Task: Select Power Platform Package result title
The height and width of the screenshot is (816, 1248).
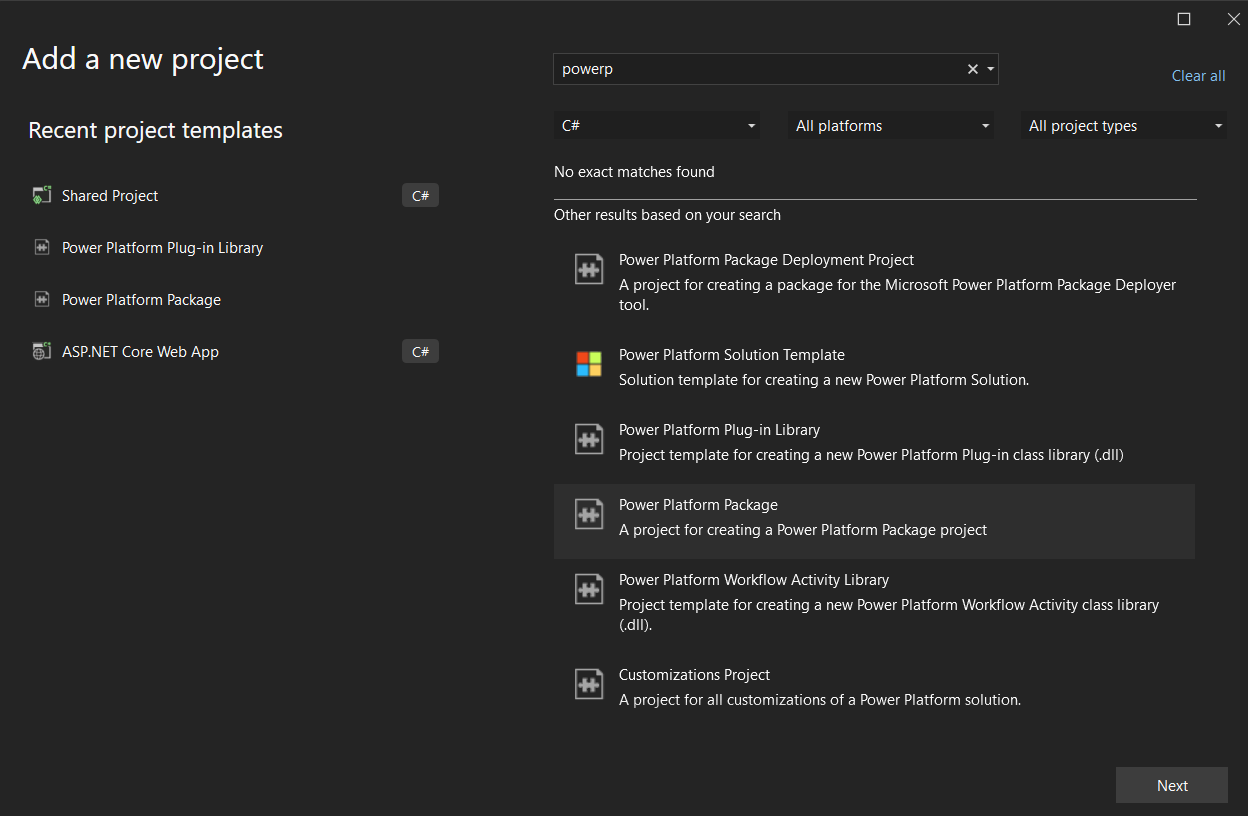Action: [698, 505]
